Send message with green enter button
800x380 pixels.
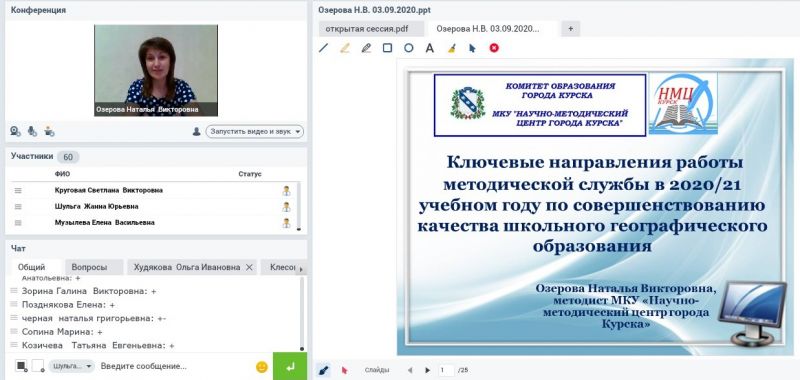tap(290, 366)
